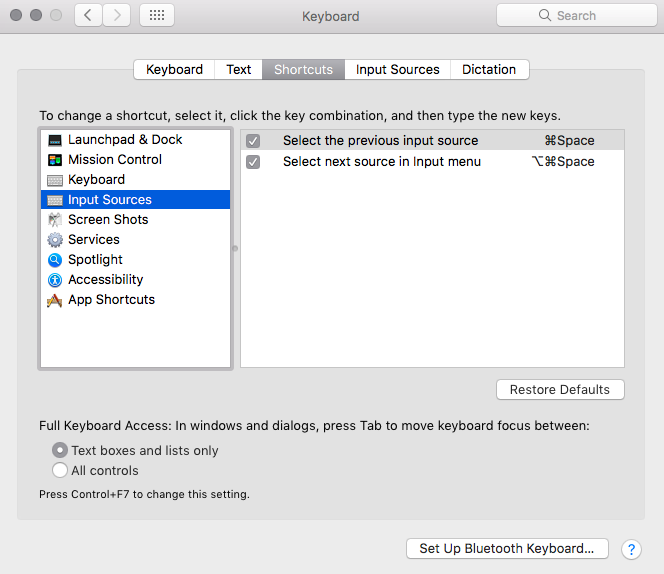
Task: Switch to the Keyboard tab
Action: (174, 69)
